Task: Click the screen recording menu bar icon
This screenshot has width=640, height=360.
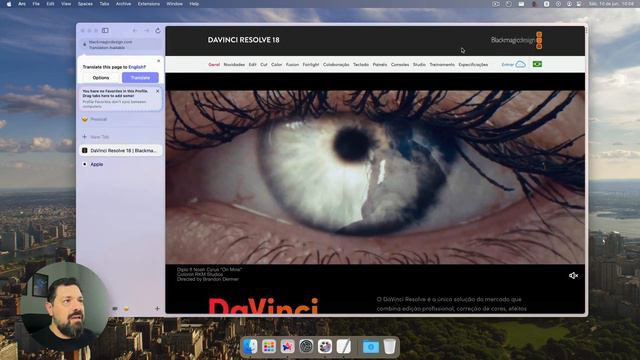Action: (496, 4)
